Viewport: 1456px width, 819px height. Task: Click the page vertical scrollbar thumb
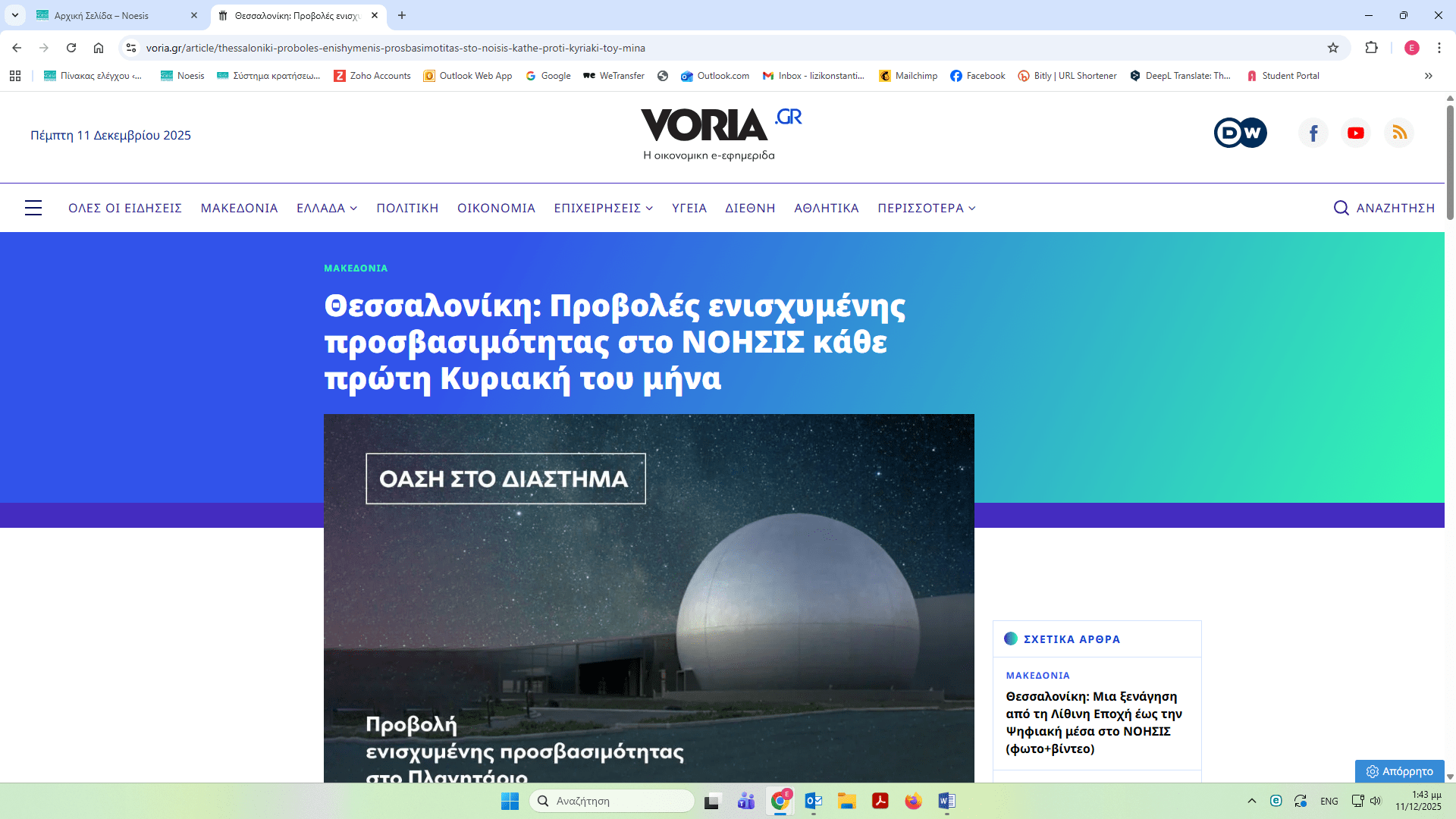point(1450,163)
